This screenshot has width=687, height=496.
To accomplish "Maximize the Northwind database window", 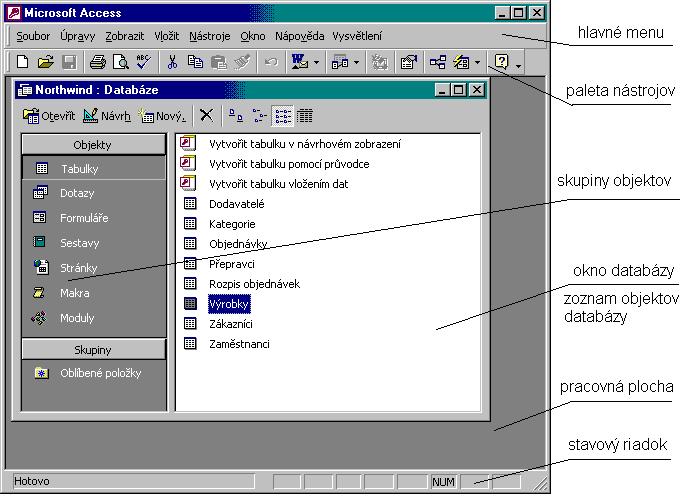I will click(x=459, y=90).
